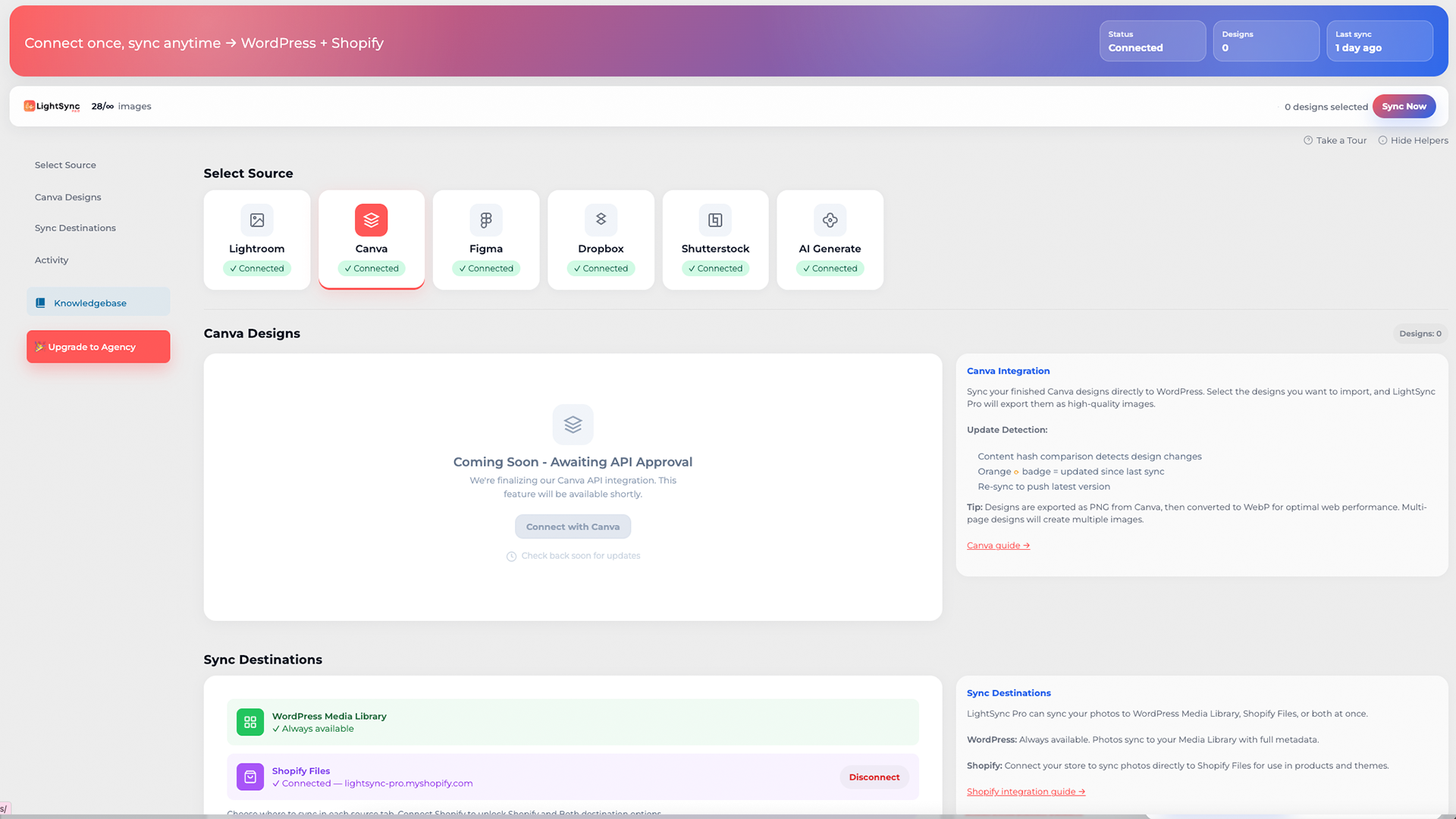This screenshot has width=1456, height=819.
Task: Click the Connected badge under Canva
Action: 372,268
